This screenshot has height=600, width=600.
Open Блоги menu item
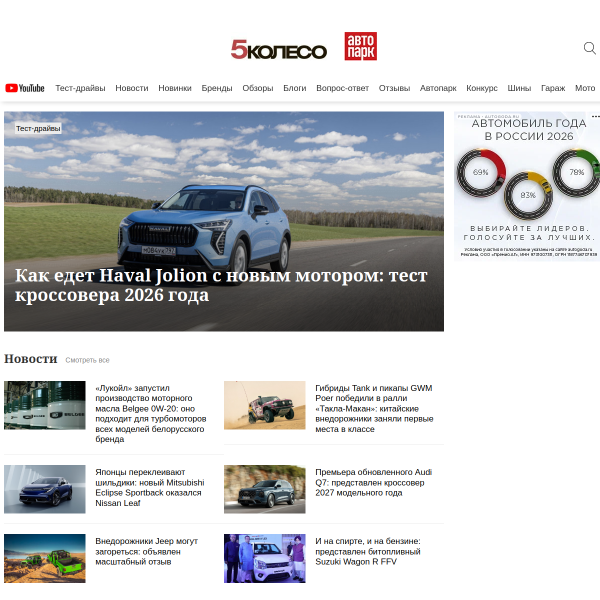click(x=295, y=88)
